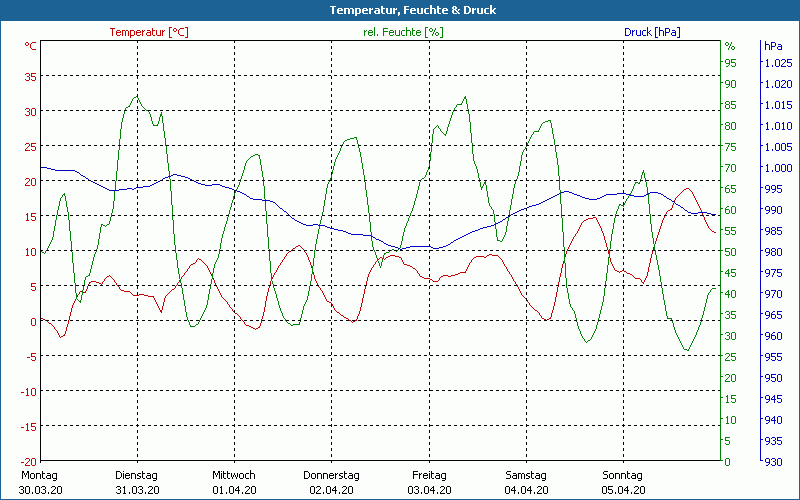Click the date '03.04.20'

pos(429,490)
